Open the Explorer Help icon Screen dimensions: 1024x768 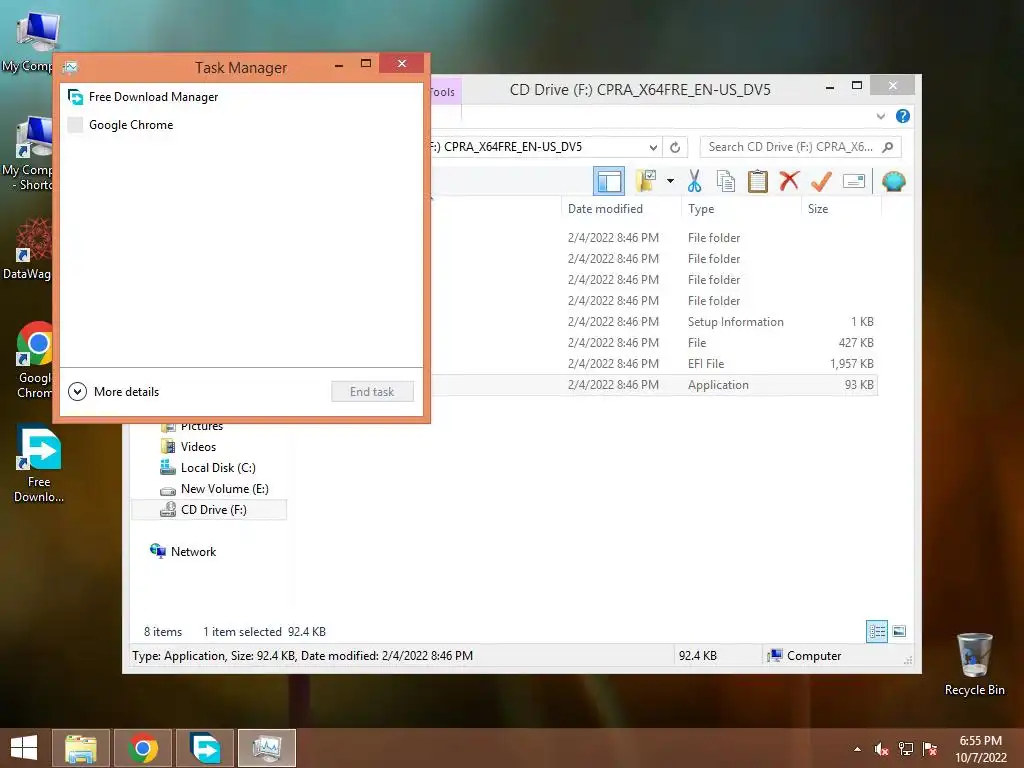tap(903, 116)
